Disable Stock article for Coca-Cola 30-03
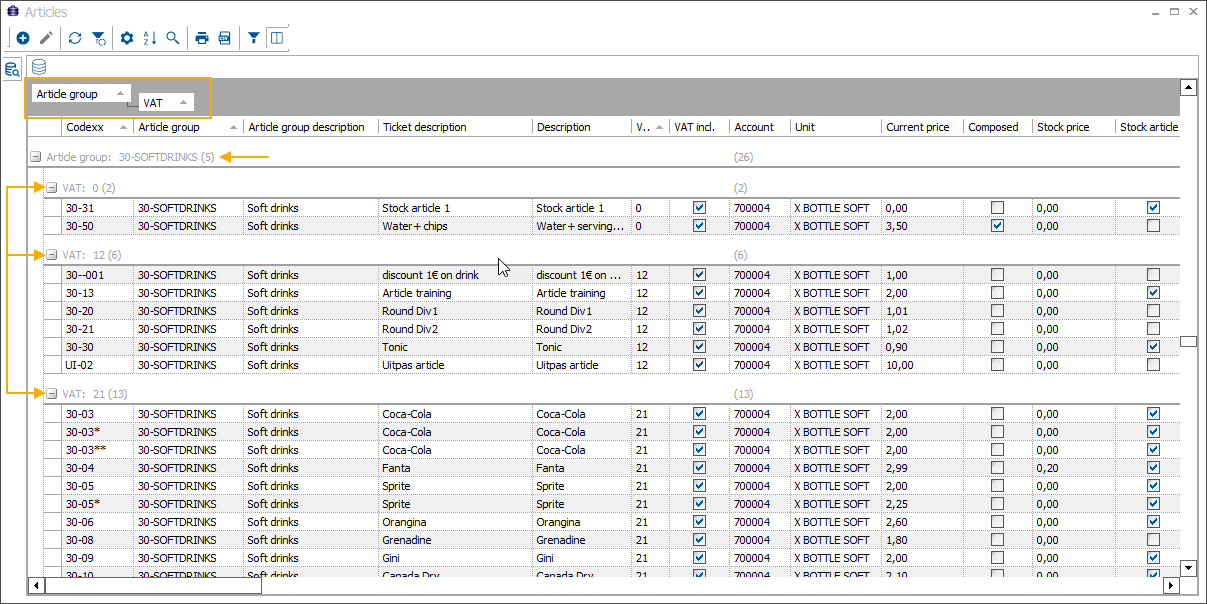 point(1153,413)
